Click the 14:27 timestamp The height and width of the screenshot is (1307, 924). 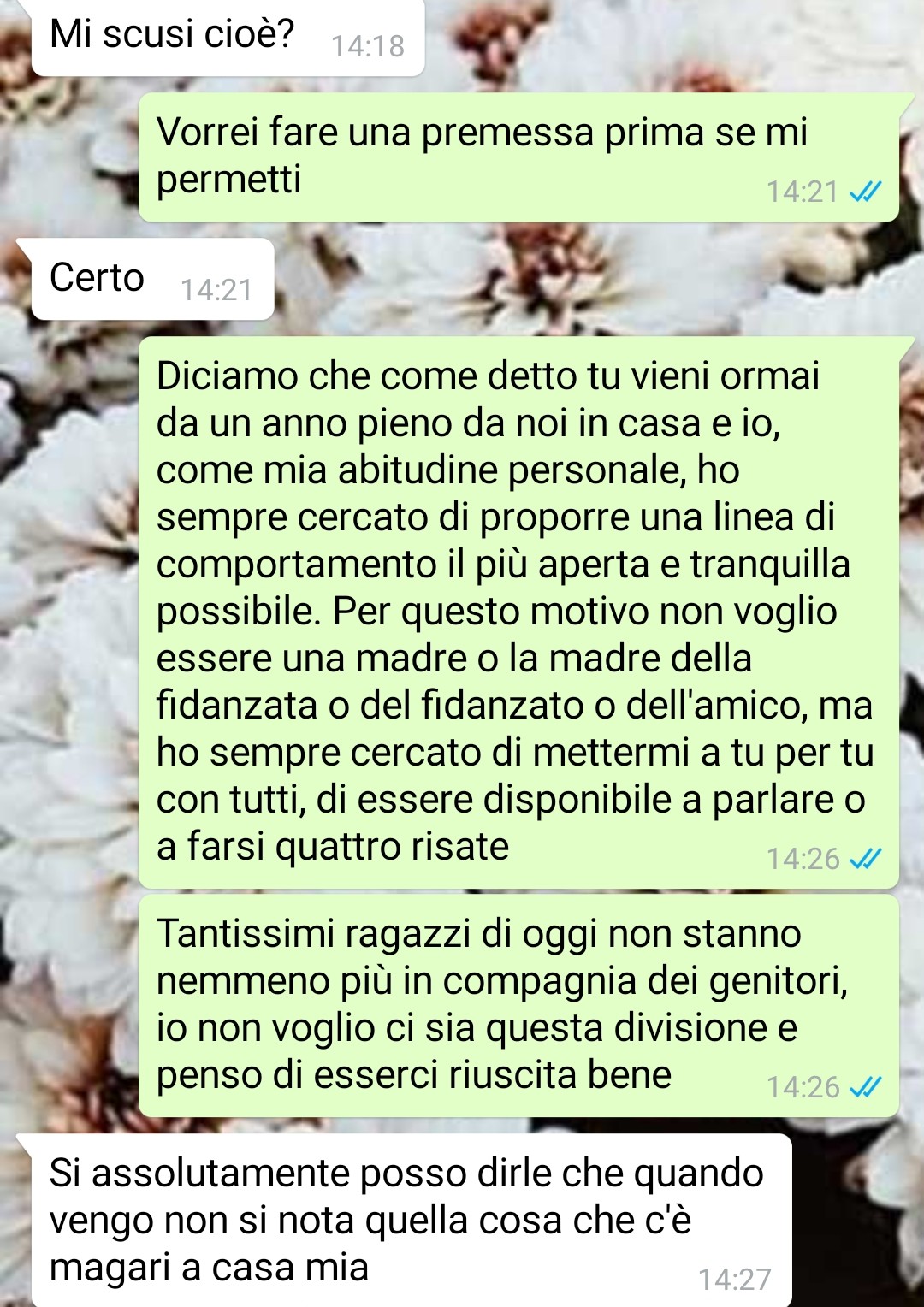click(x=734, y=1279)
